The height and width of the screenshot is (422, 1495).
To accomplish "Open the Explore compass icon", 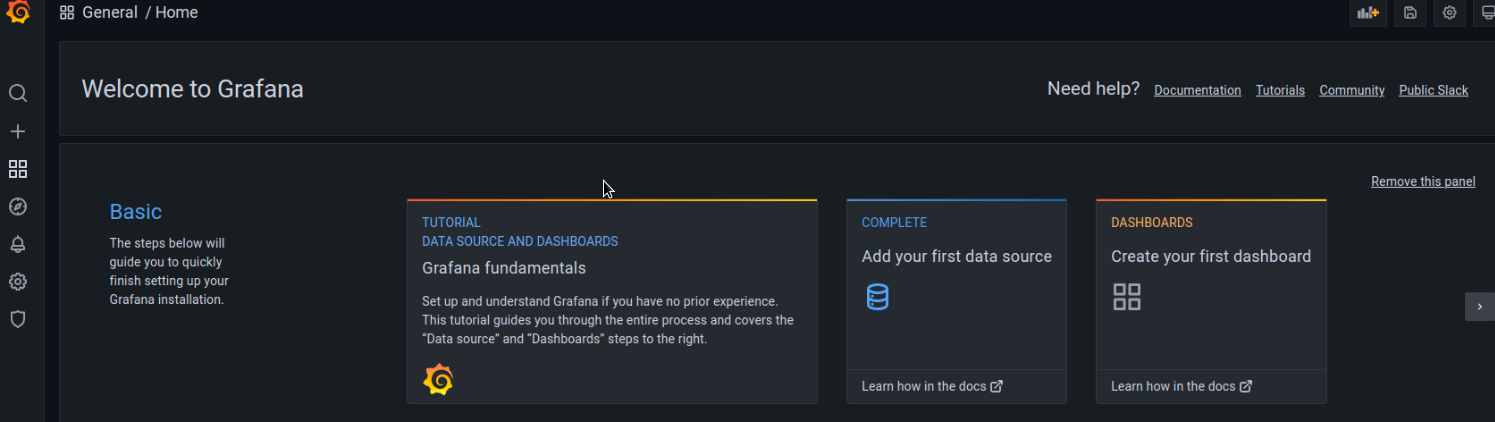I will click(x=18, y=207).
